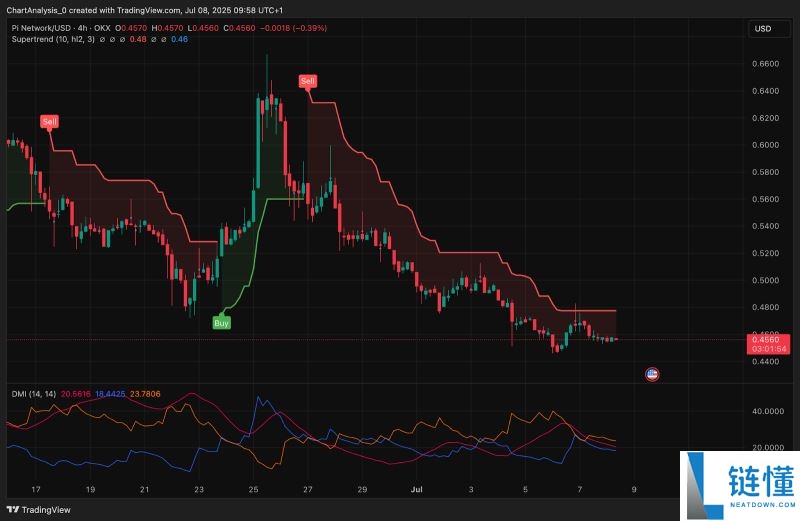Open the USD currency selector
Image resolution: width=800 pixels, height=521 pixels.
pos(762,29)
